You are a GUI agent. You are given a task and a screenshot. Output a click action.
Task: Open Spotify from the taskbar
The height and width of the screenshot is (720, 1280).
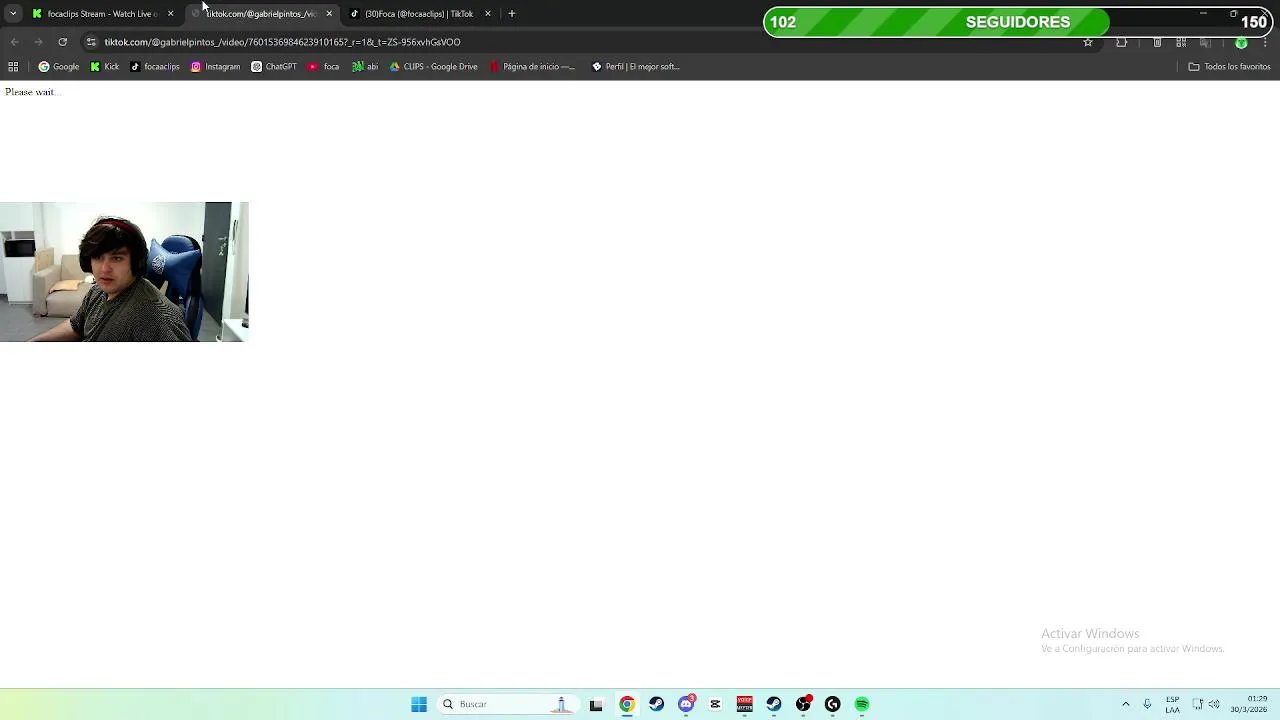click(x=862, y=704)
